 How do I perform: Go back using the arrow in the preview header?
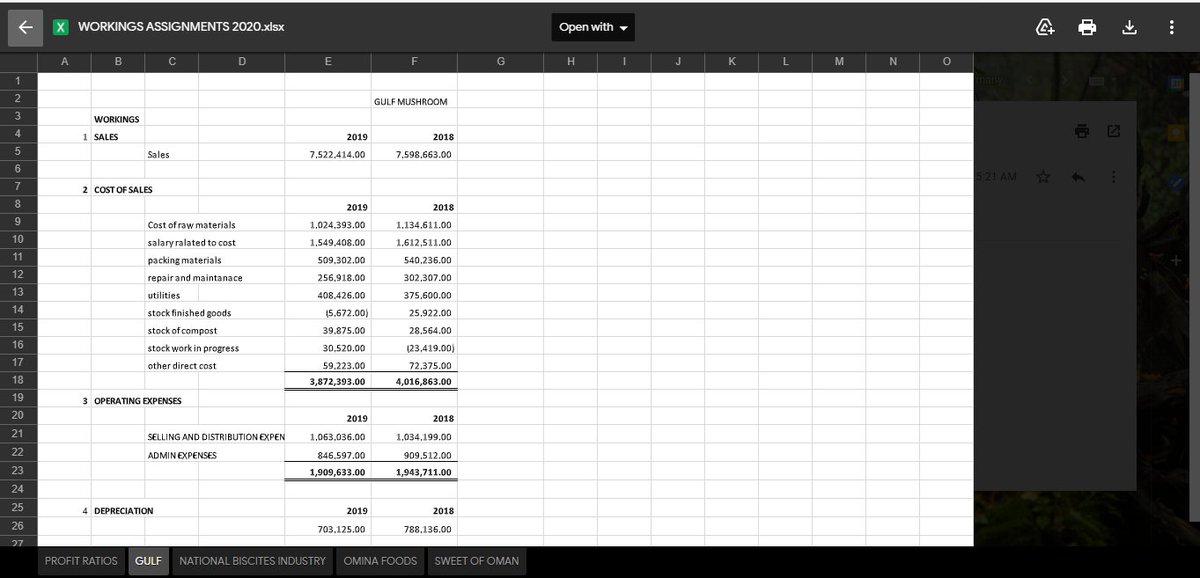(27, 27)
